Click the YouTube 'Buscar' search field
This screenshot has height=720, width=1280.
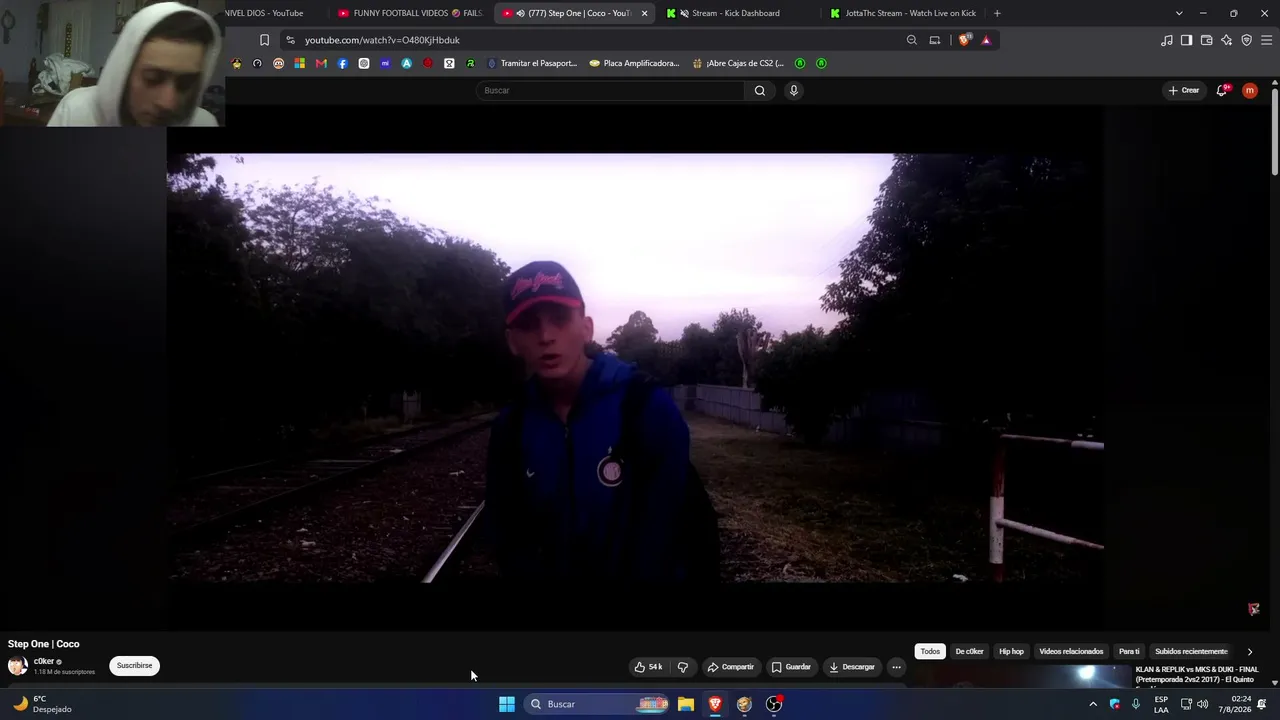click(610, 90)
